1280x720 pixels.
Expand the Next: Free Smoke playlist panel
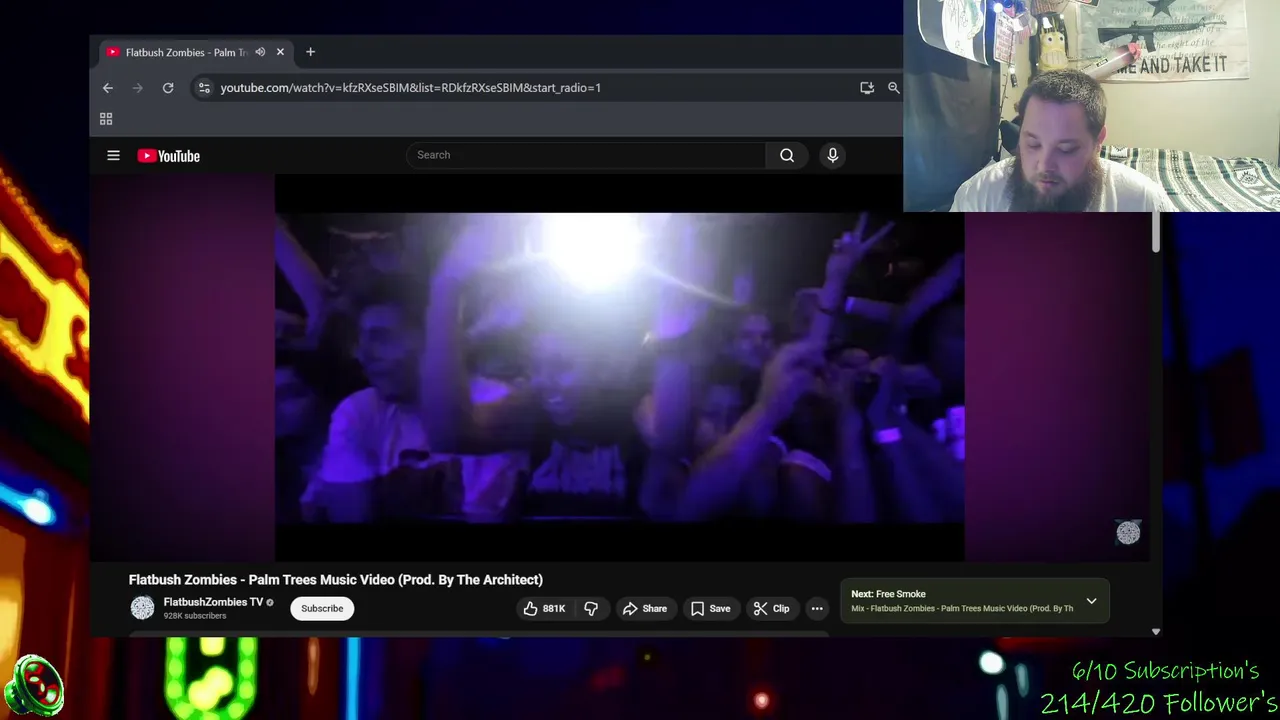(1091, 601)
